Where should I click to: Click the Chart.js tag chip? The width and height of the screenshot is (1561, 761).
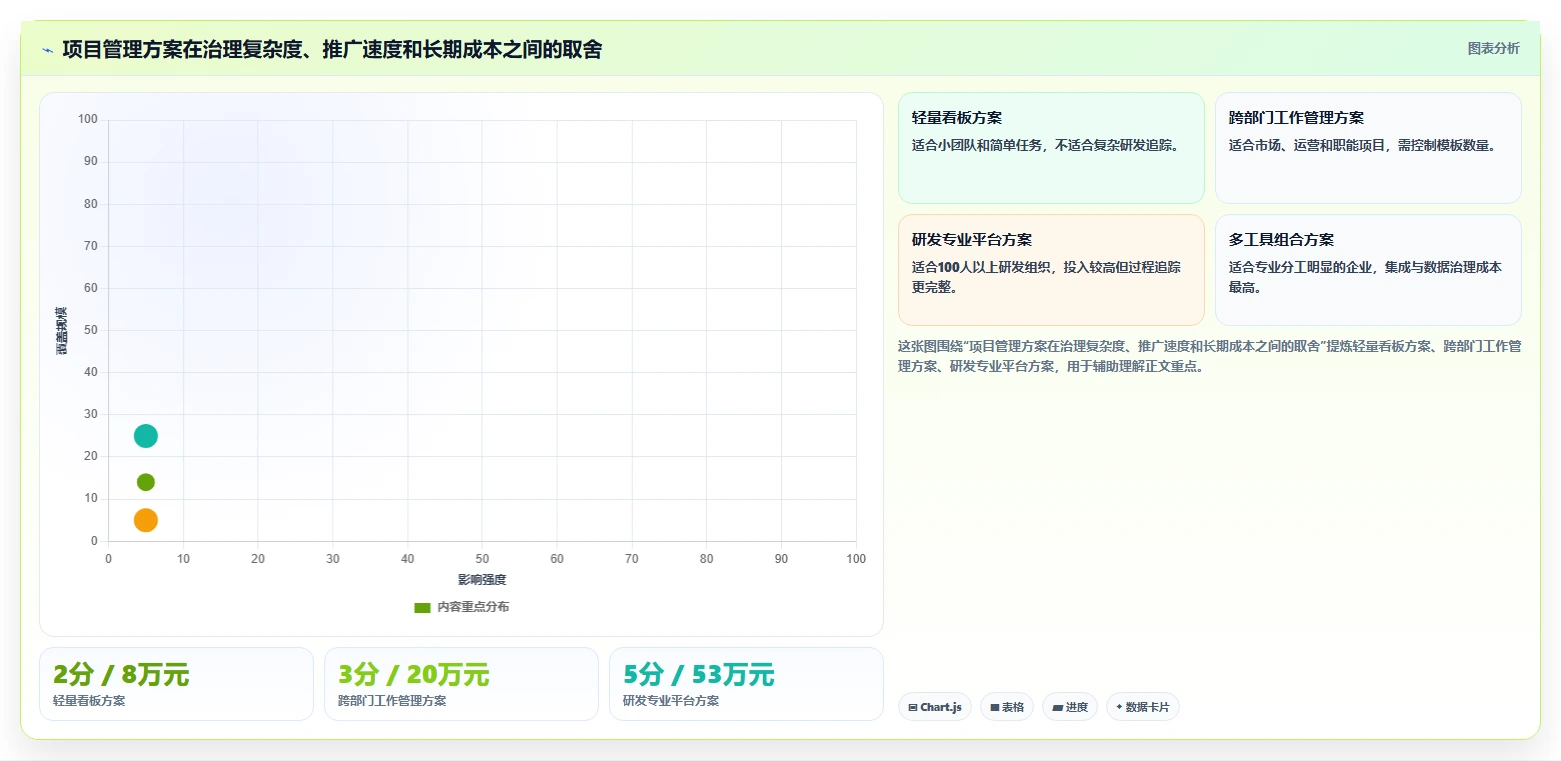(935, 707)
